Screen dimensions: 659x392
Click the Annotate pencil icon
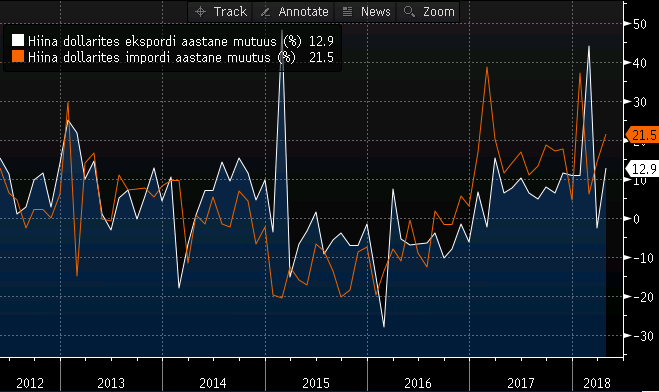[x=265, y=12]
